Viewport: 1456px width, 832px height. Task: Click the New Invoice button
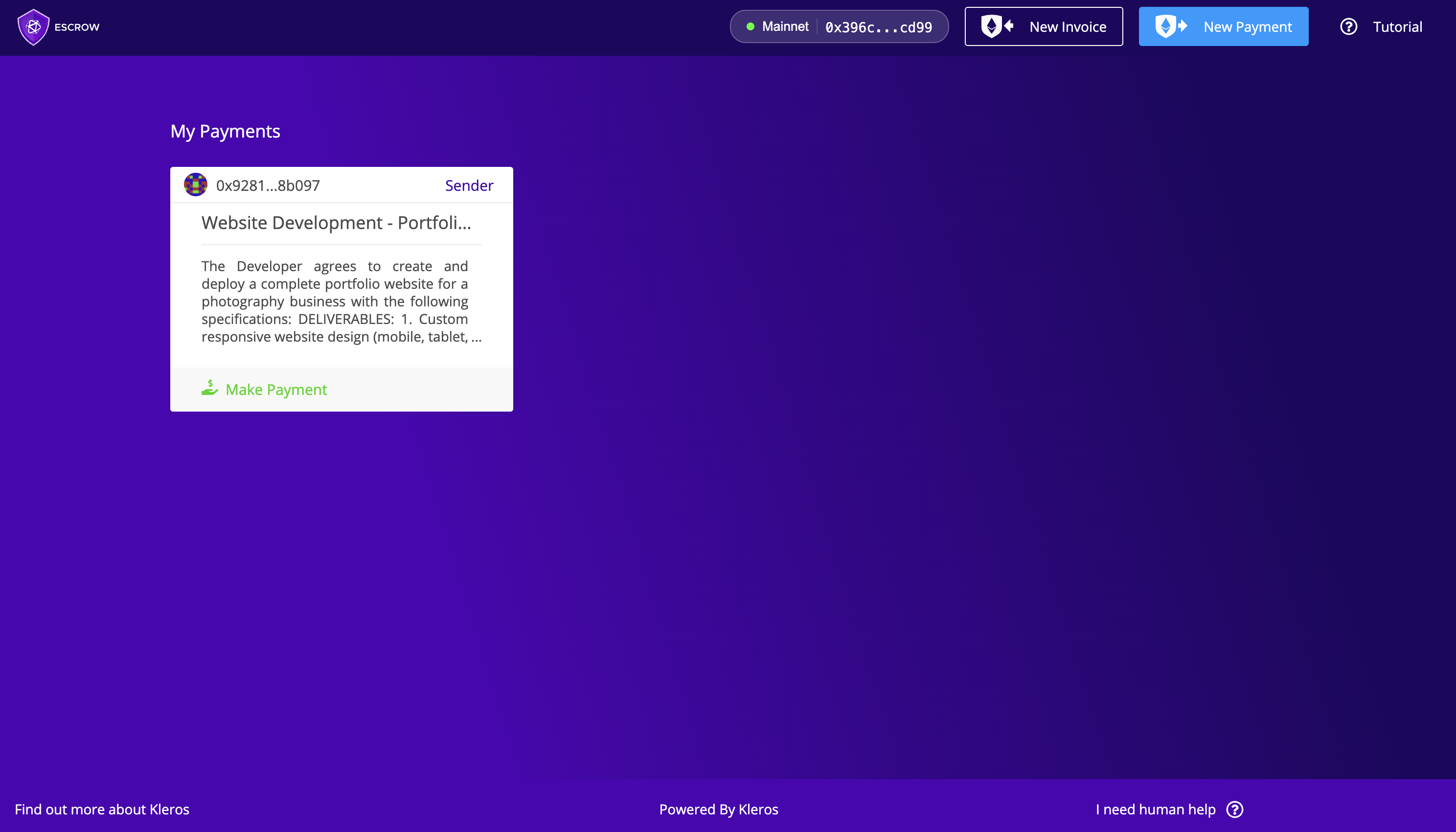pos(1044,26)
